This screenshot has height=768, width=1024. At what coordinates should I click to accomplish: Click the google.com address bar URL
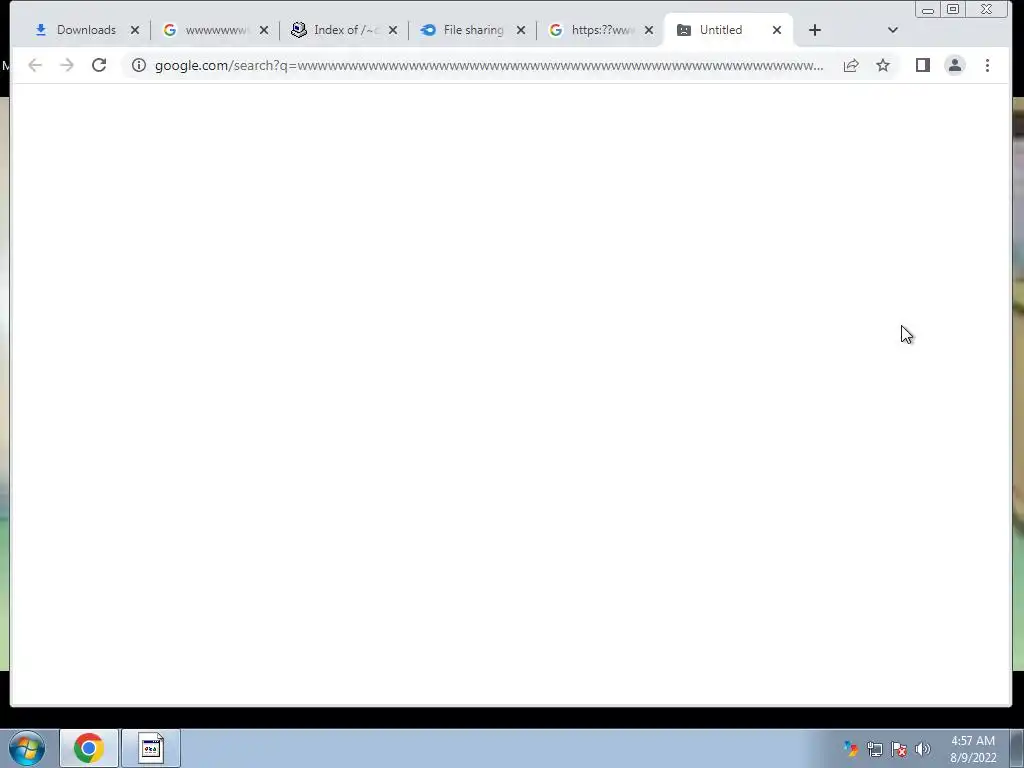tap(488, 65)
